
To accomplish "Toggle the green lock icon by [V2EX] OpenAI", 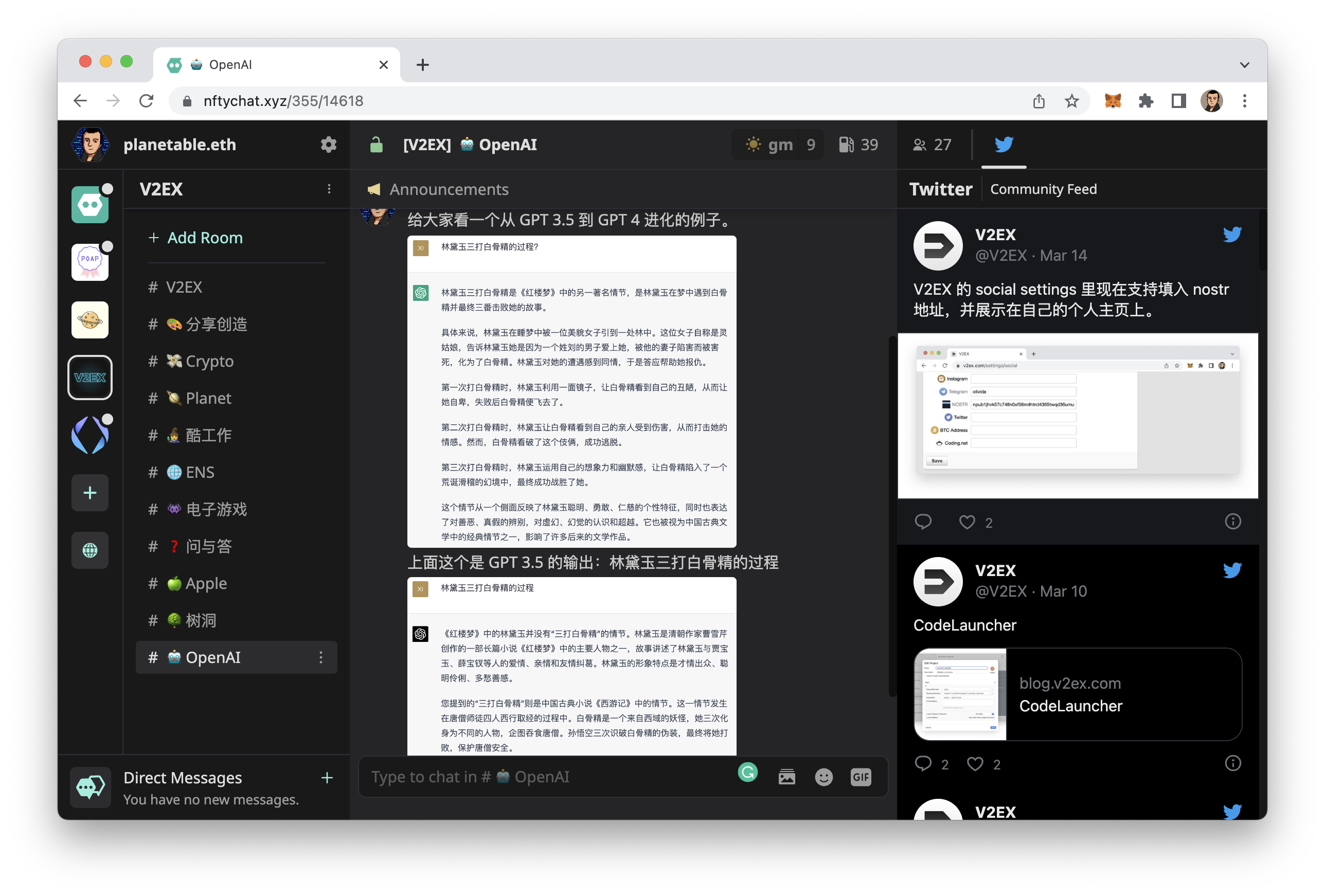I will click(377, 145).
